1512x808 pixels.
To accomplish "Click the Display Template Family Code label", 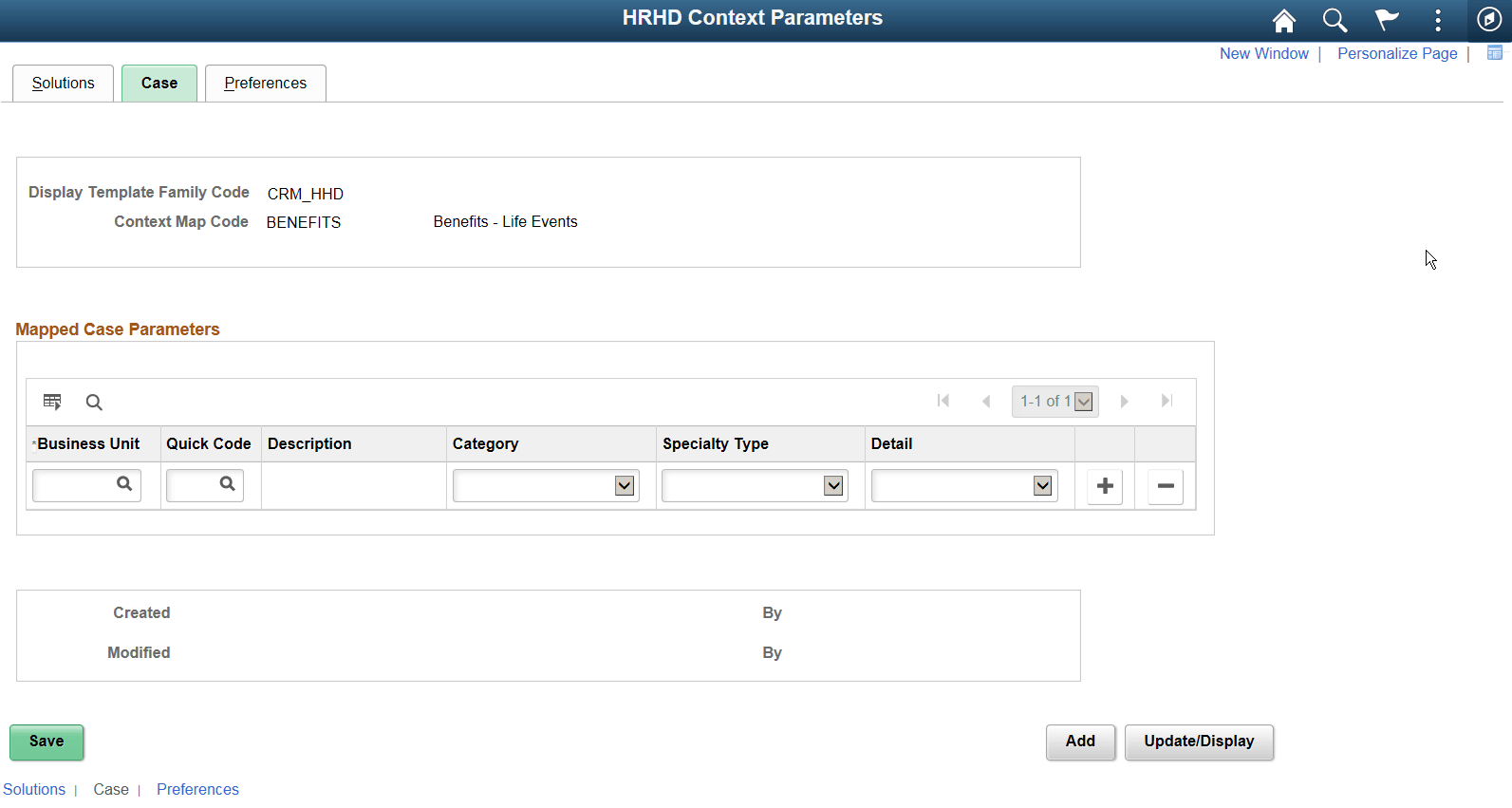I will (x=139, y=193).
